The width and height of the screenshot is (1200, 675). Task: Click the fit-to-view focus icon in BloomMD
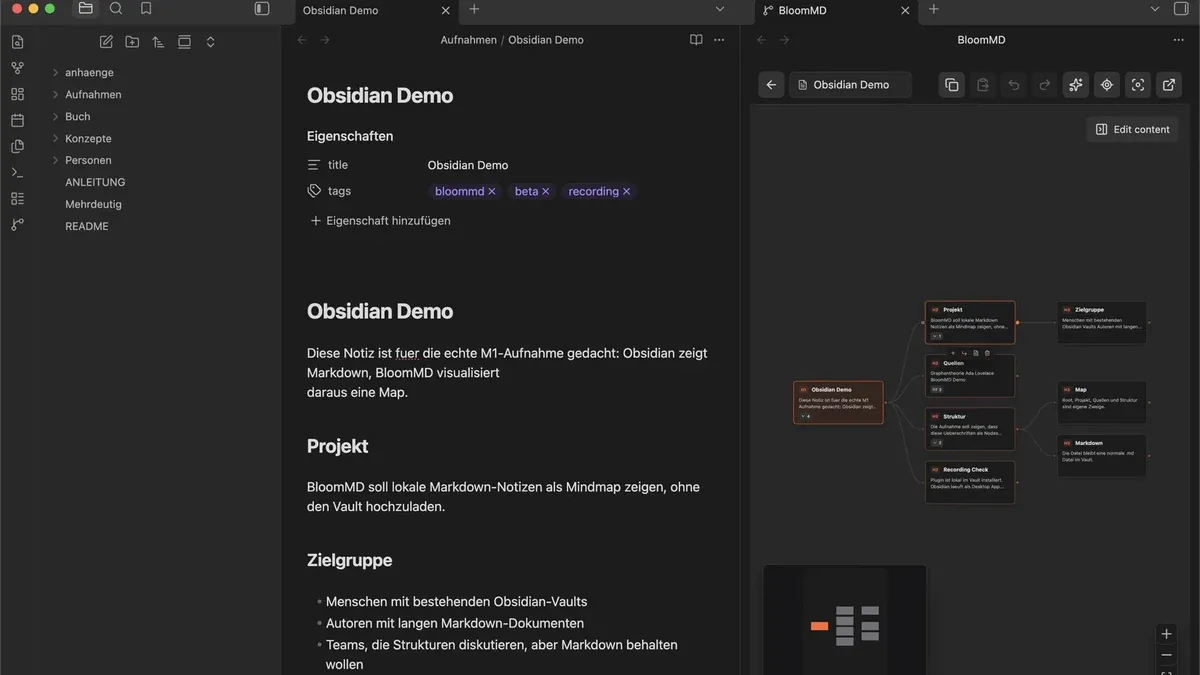point(1138,85)
